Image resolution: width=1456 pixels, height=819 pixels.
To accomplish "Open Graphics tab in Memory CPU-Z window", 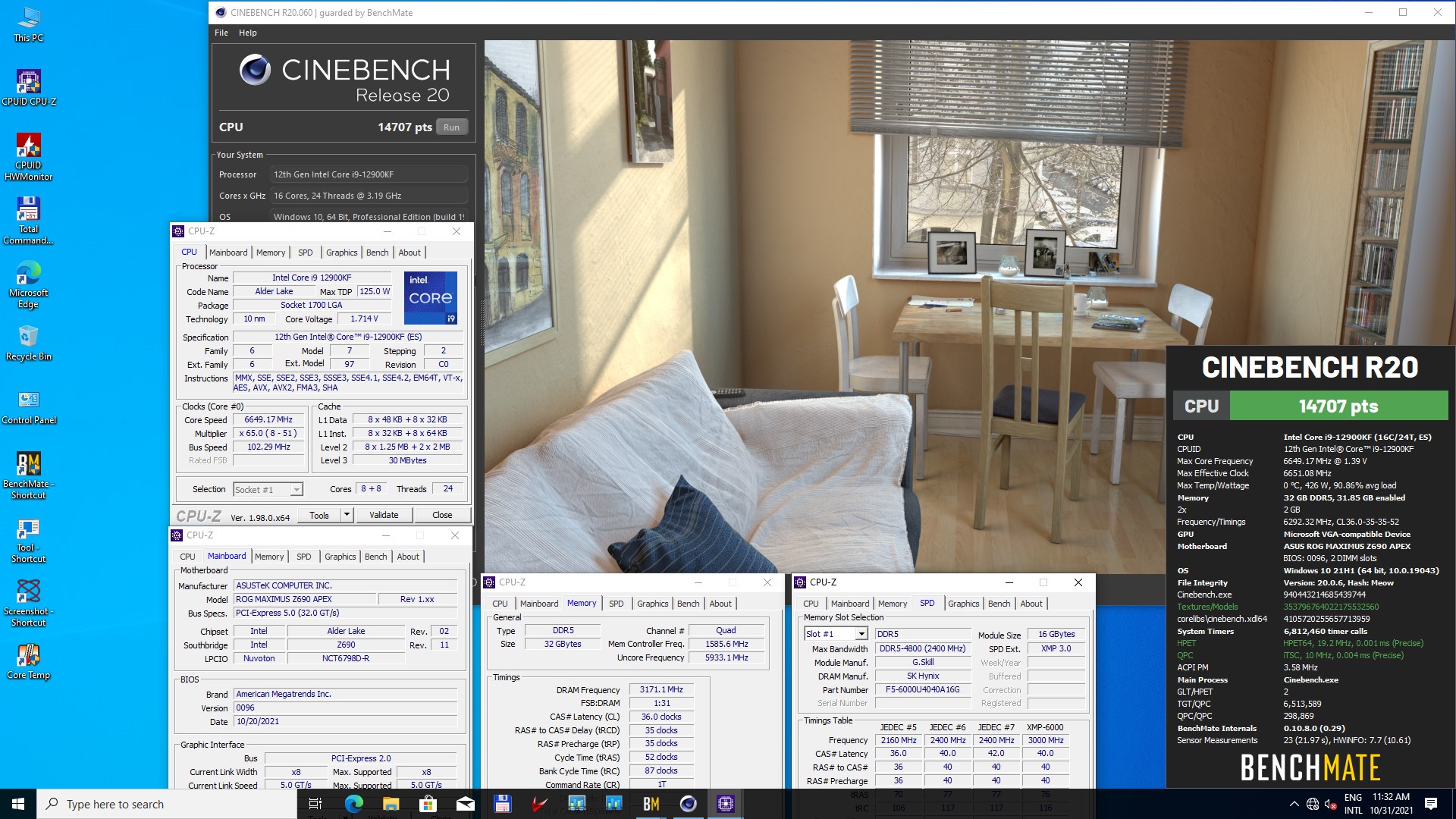I will pyautogui.click(x=653, y=604).
